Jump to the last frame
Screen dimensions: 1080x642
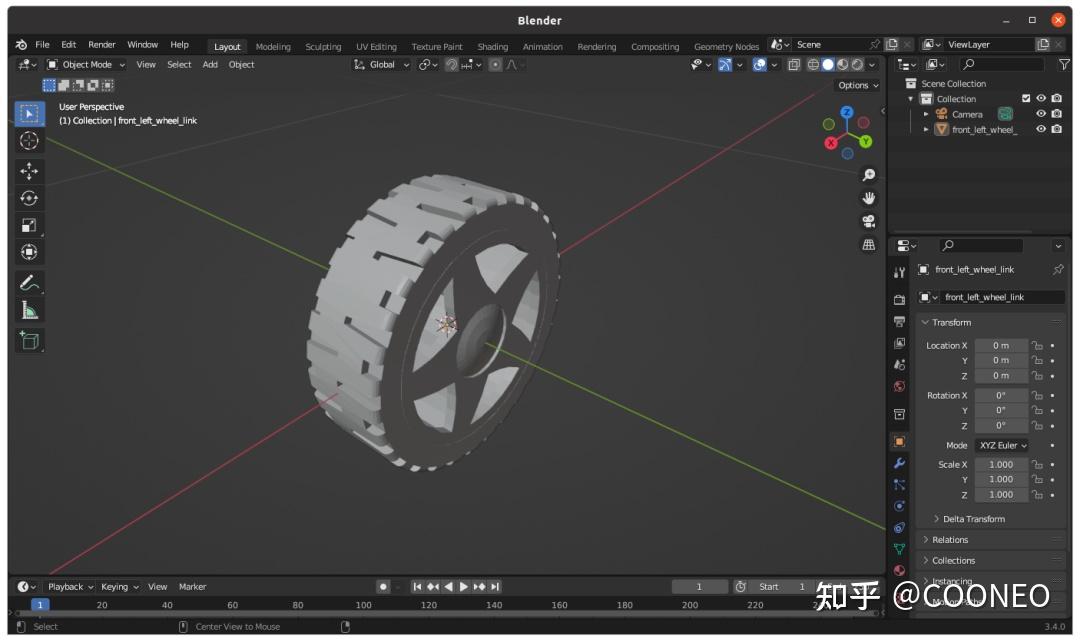coord(495,586)
